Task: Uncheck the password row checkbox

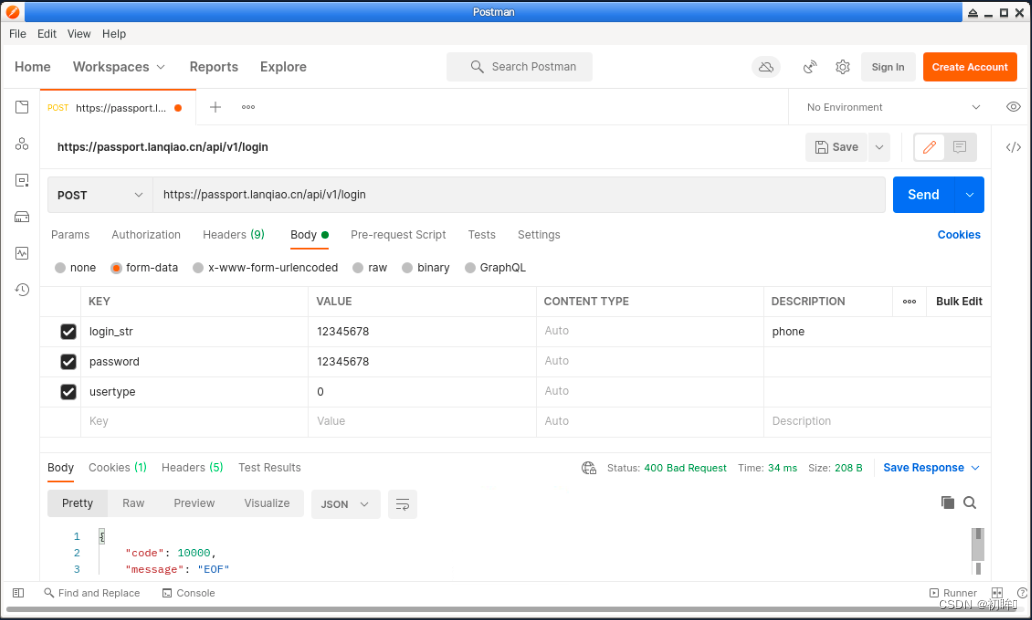Action: pyautogui.click(x=68, y=361)
